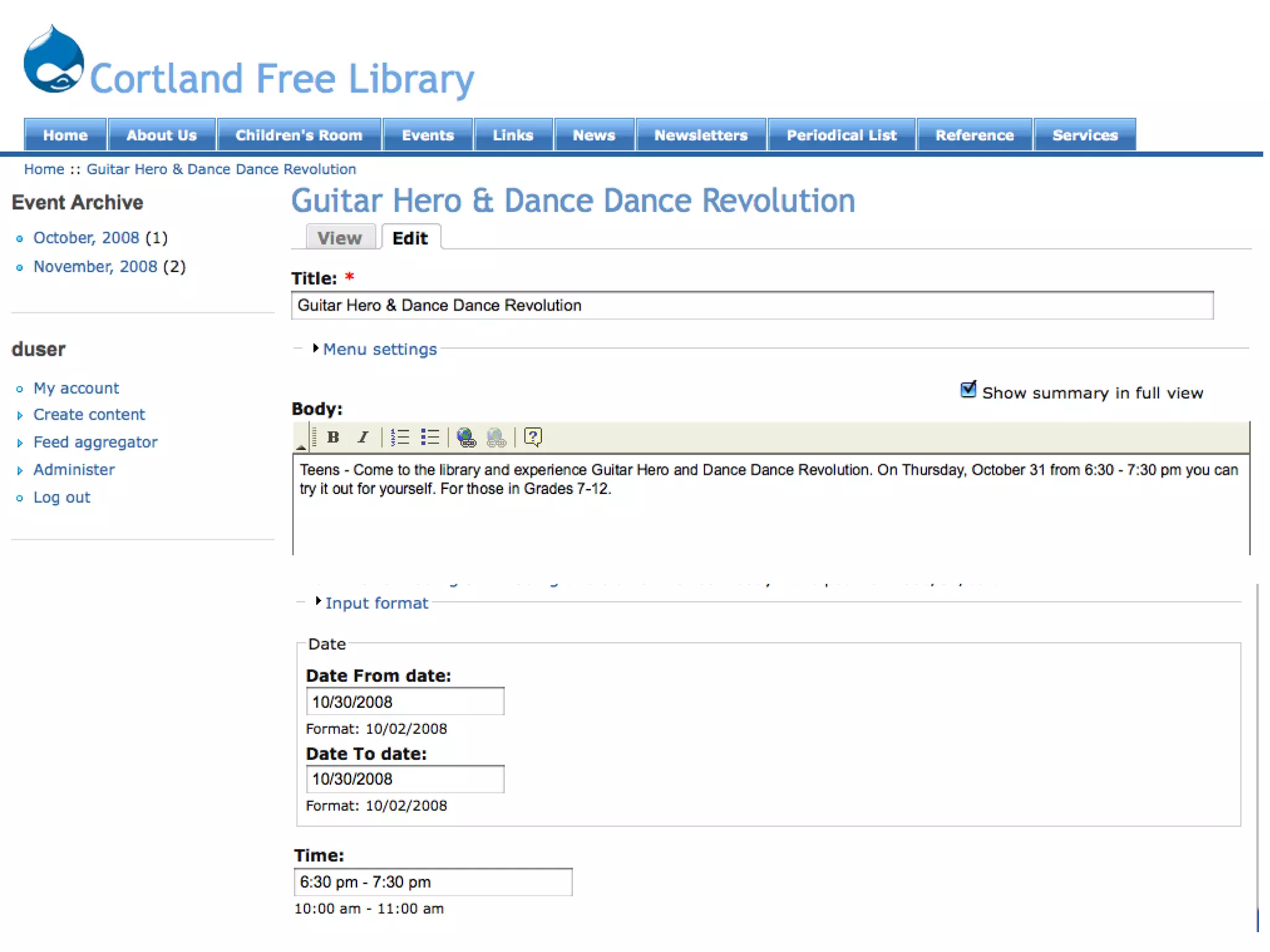Image resolution: width=1270 pixels, height=952 pixels.
Task: Insert a link with globe icon
Action: tap(466, 438)
